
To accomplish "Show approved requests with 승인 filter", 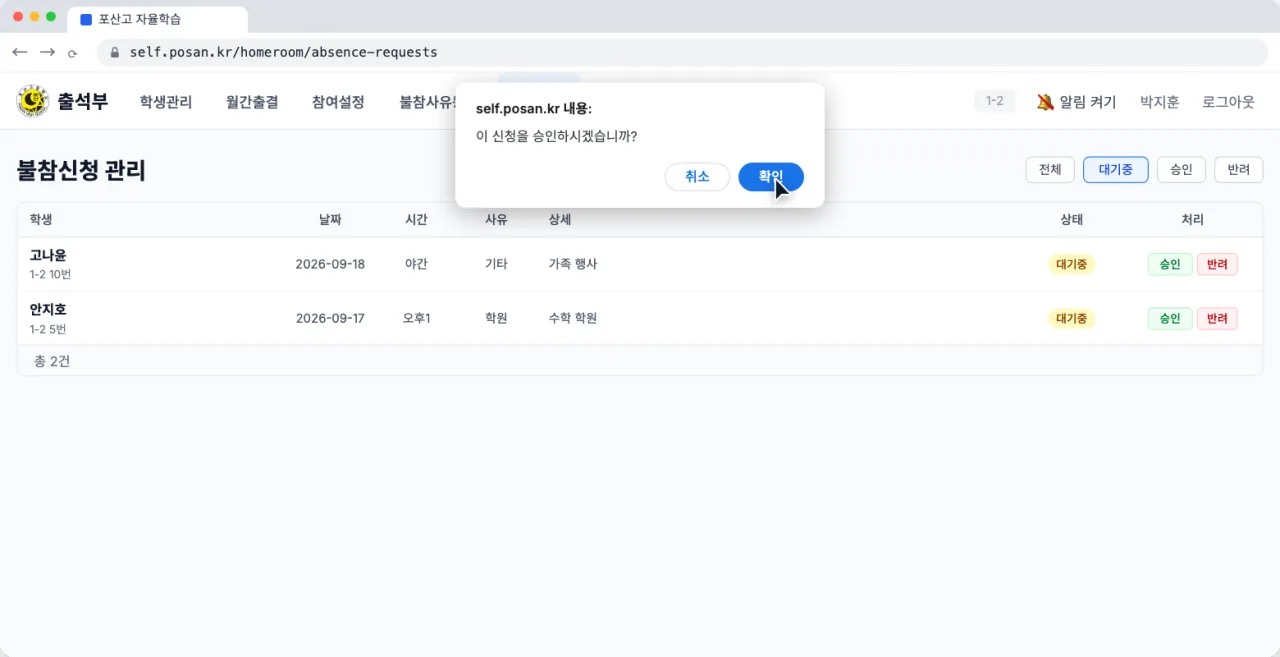I will [x=1181, y=170].
